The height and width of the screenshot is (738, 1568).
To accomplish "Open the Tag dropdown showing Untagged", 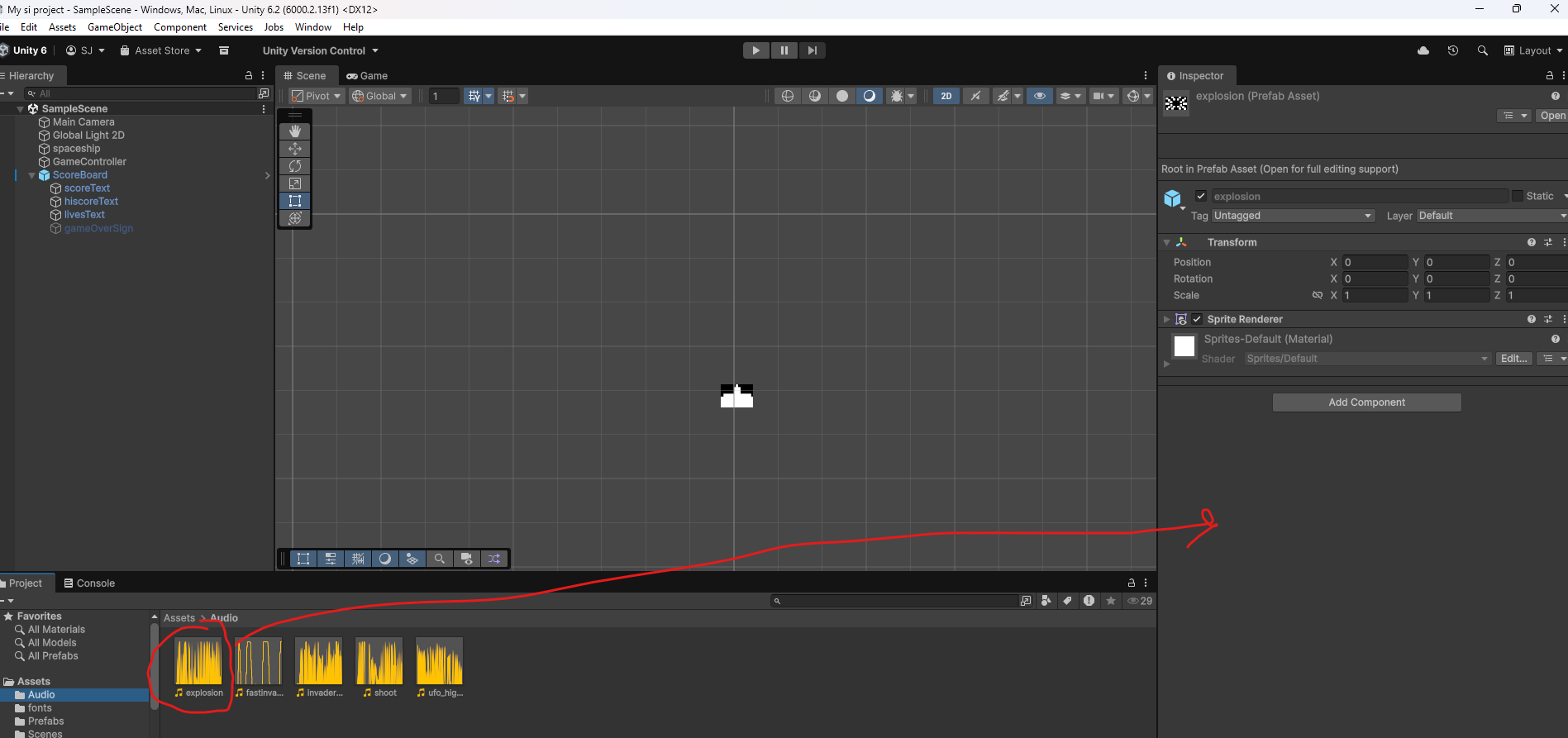I will point(1292,216).
